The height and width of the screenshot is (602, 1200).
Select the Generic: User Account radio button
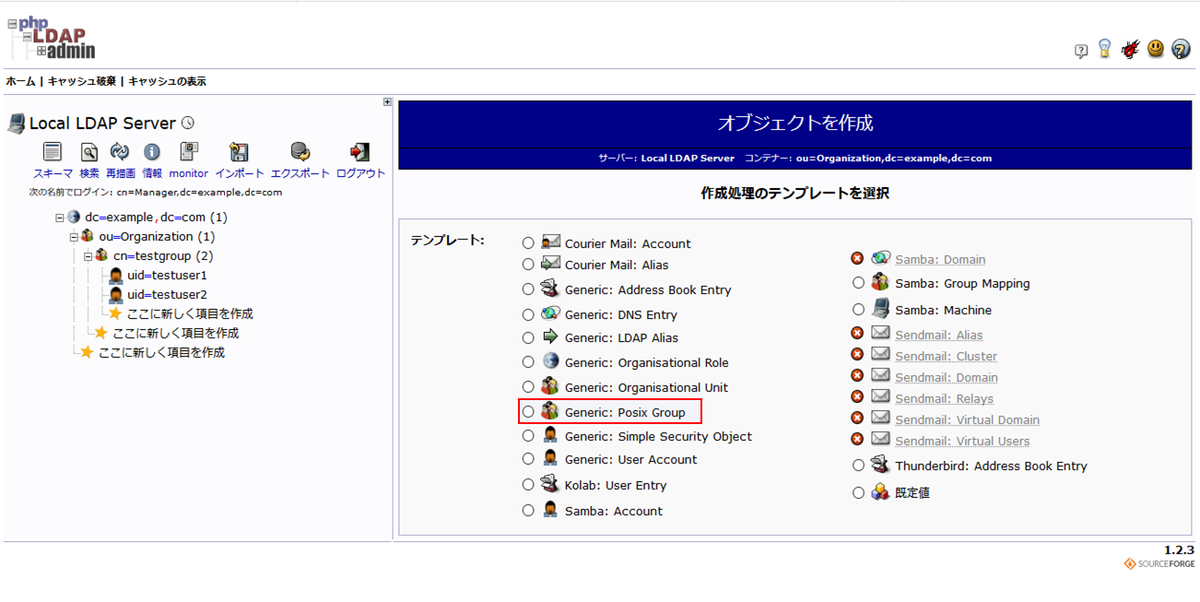click(528, 460)
